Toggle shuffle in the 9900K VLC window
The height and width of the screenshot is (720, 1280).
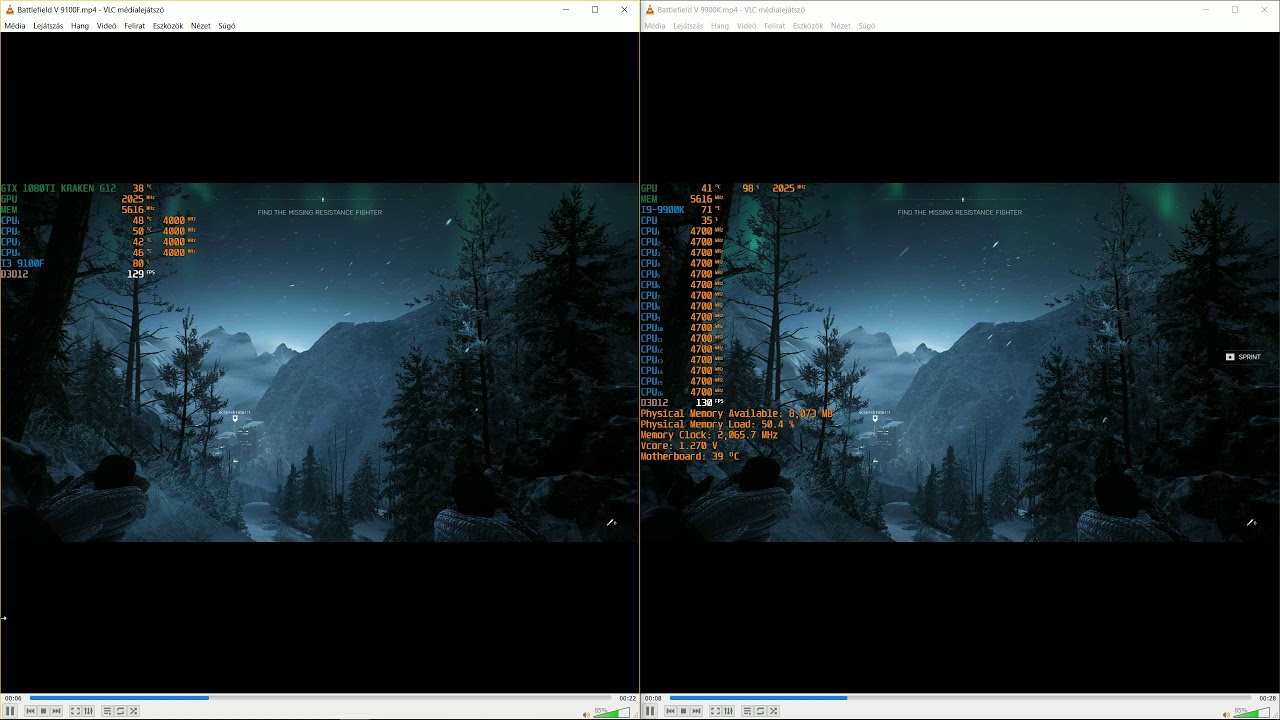[773, 711]
